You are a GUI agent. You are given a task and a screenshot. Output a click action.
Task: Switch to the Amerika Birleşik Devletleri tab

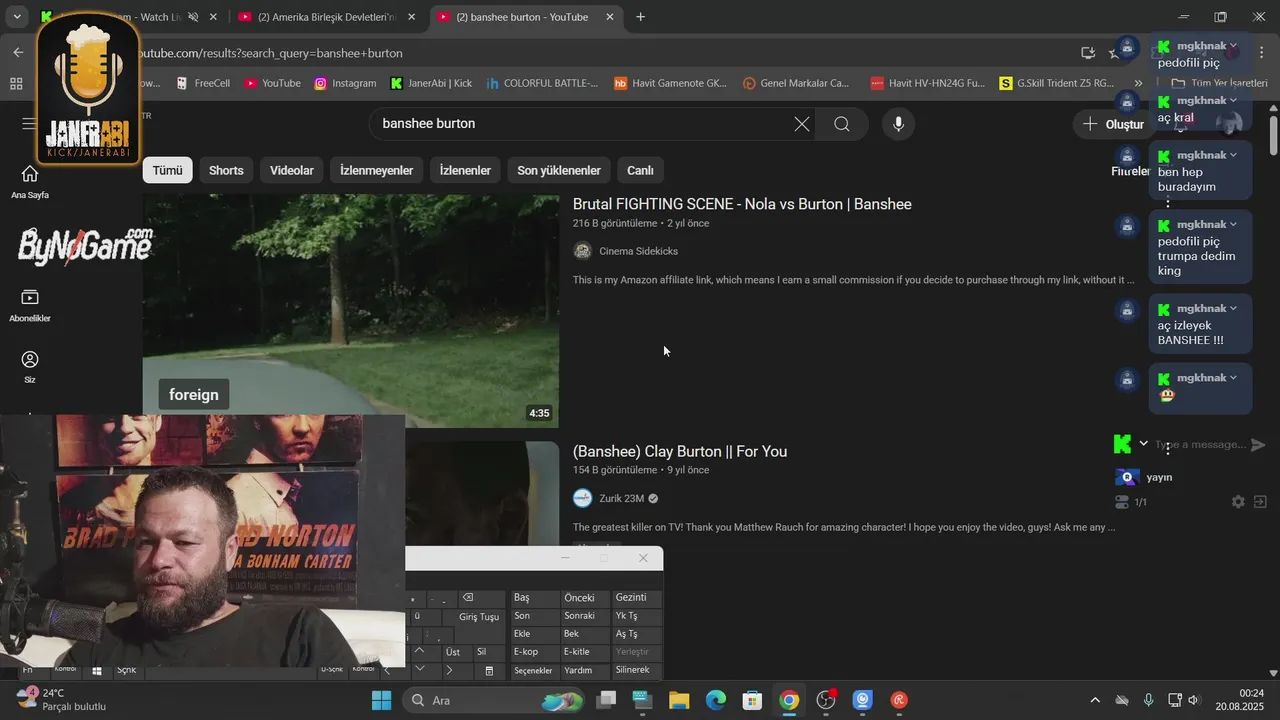click(x=326, y=17)
